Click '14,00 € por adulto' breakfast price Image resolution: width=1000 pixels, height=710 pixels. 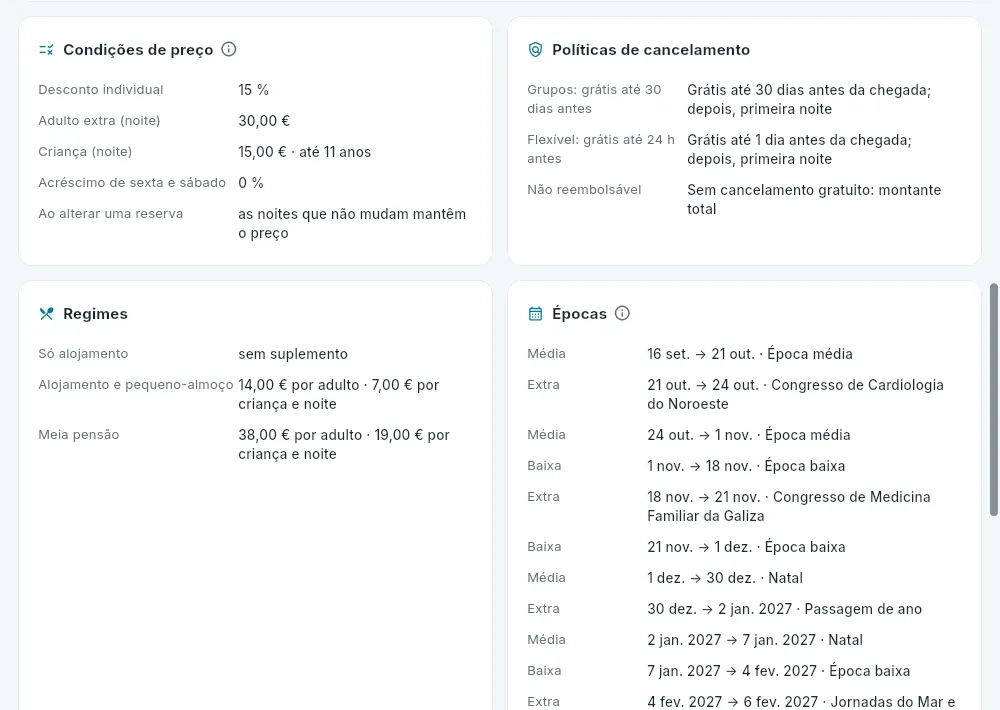pos(298,385)
